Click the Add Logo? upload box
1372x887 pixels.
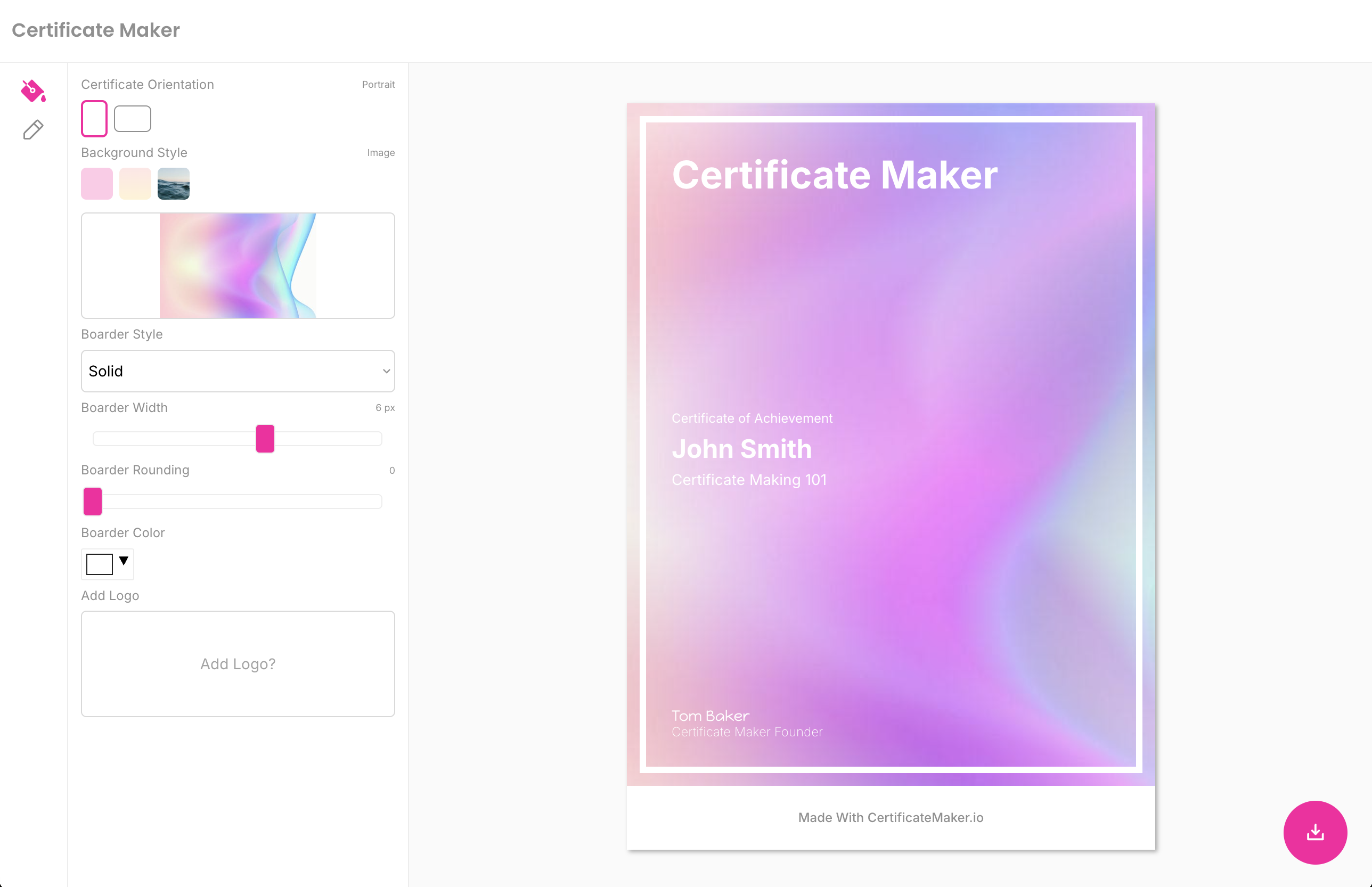click(x=238, y=663)
